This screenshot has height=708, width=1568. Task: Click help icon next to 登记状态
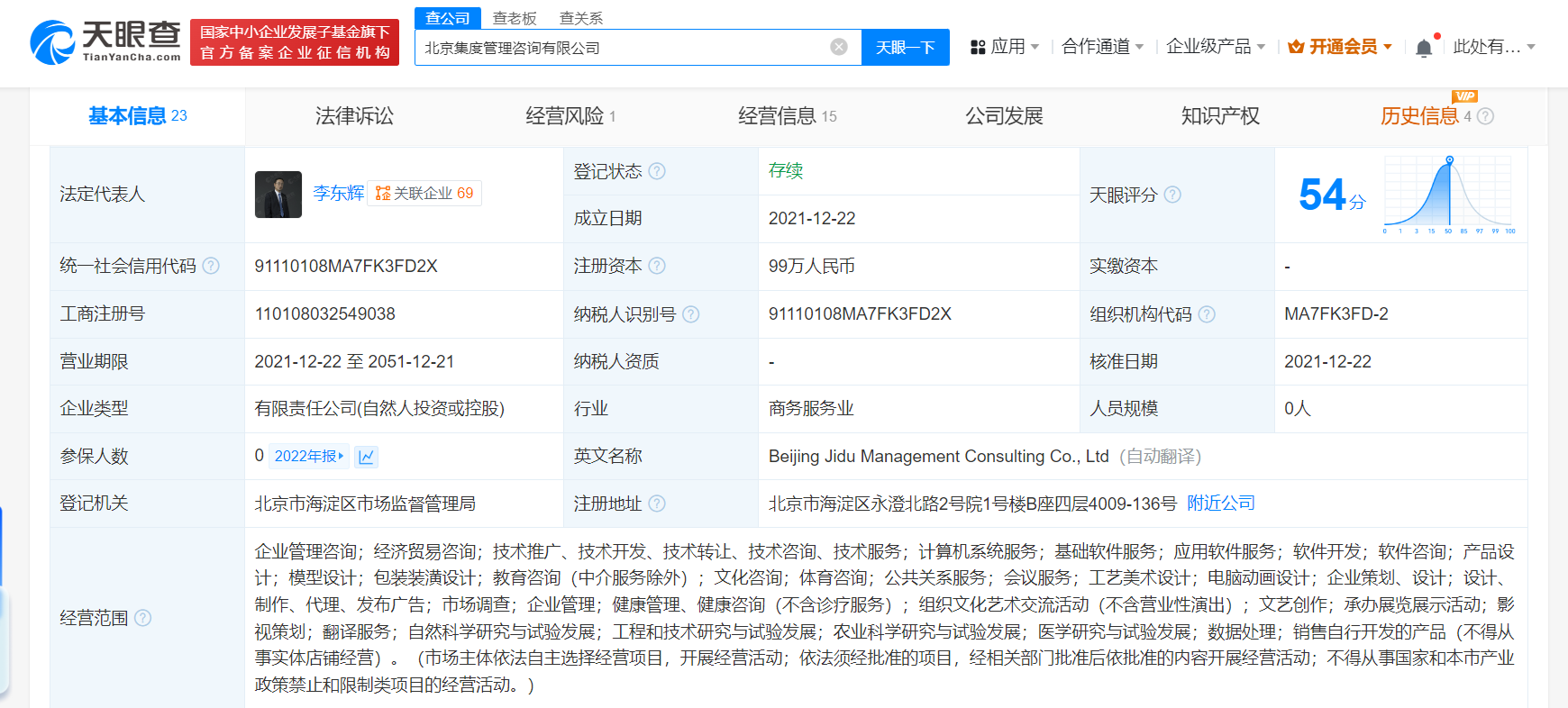click(657, 171)
